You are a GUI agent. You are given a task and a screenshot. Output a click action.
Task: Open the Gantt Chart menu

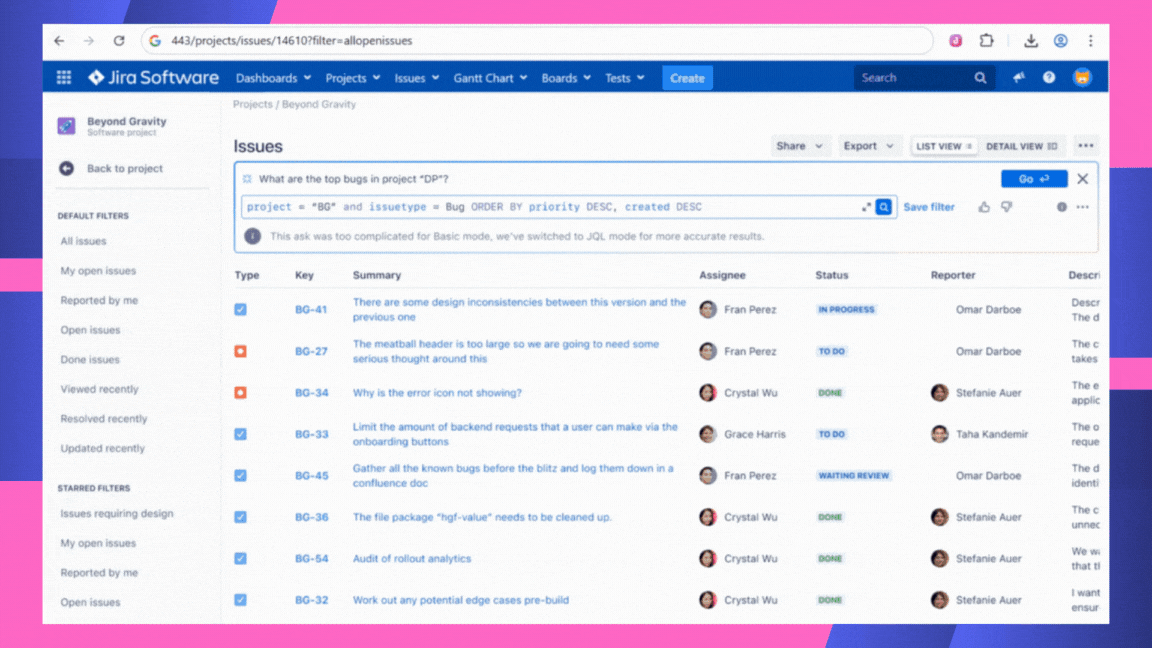click(x=490, y=78)
